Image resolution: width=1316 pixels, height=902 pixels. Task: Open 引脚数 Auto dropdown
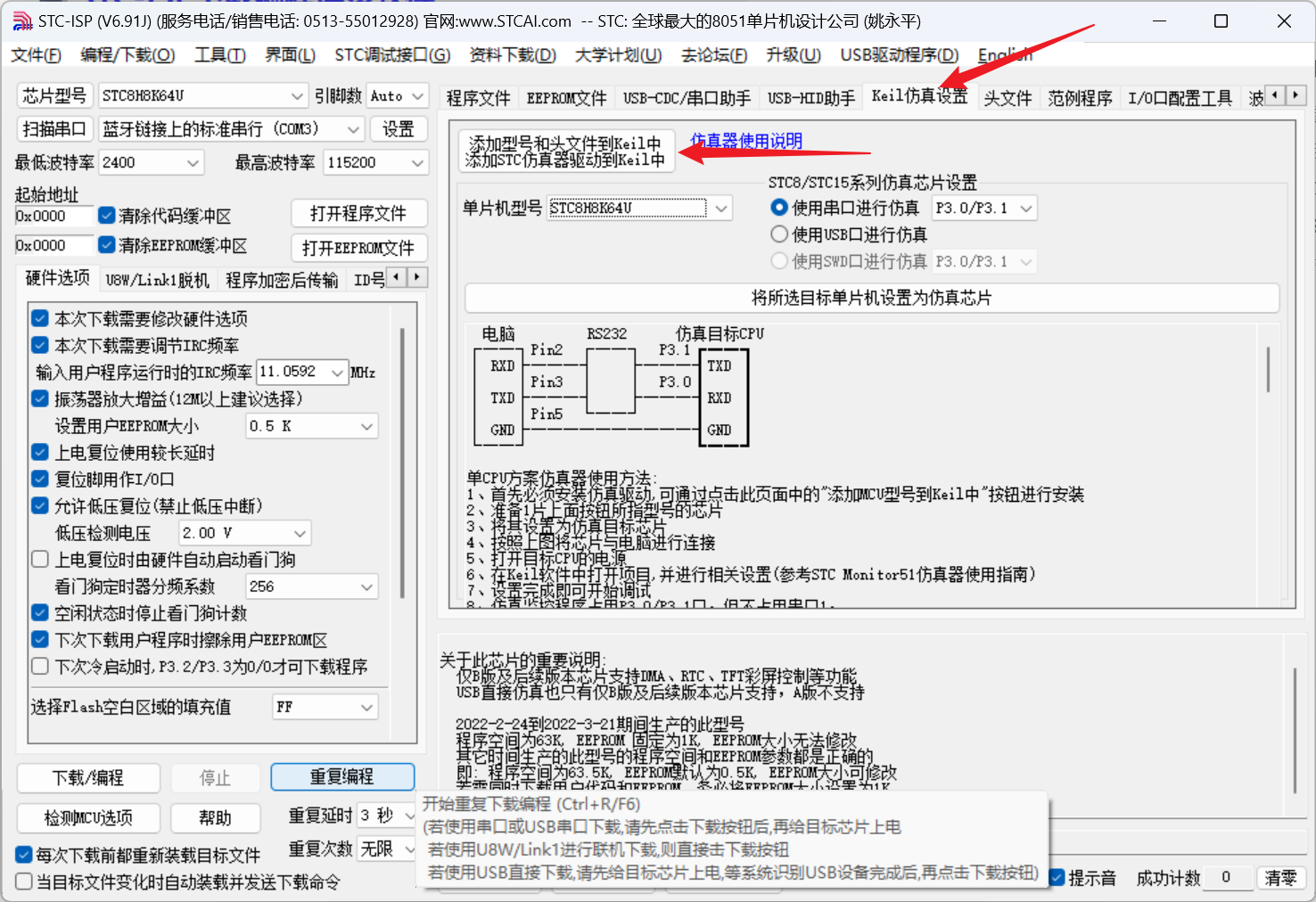[397, 95]
